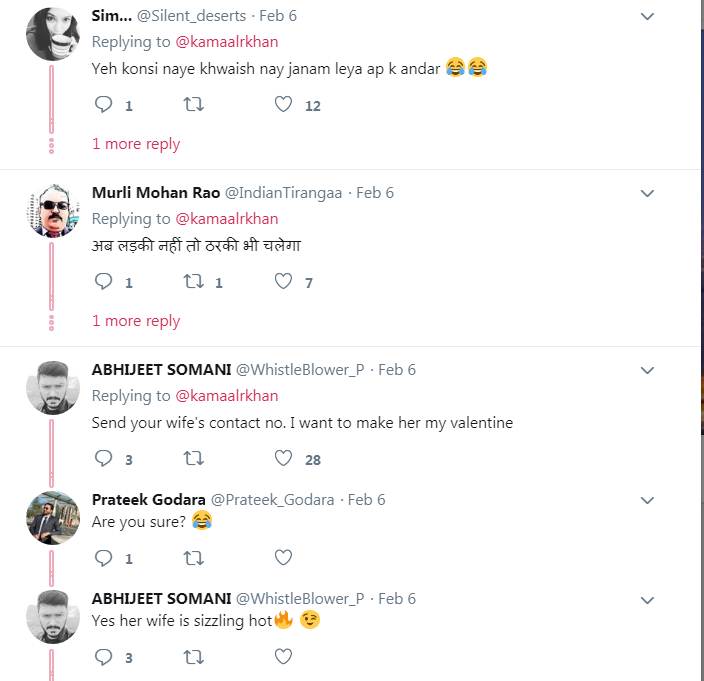Open the chevron menu on Prateek Godara's tweet
Screen dimensions: 704x681
pos(647,500)
